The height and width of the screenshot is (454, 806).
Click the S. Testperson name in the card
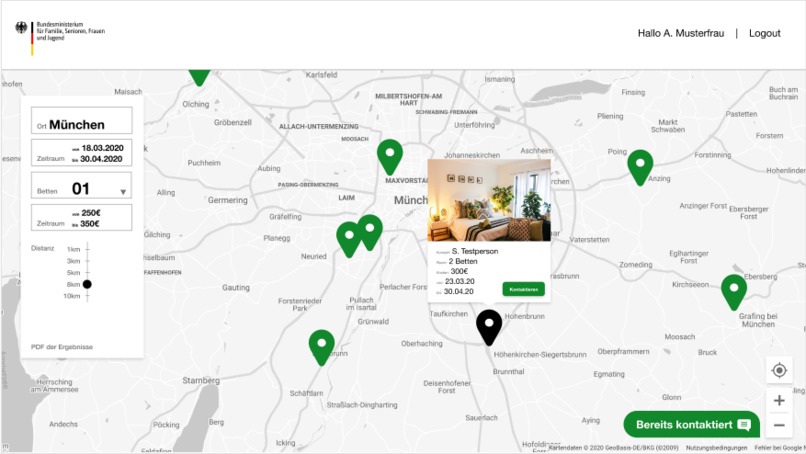(475, 251)
